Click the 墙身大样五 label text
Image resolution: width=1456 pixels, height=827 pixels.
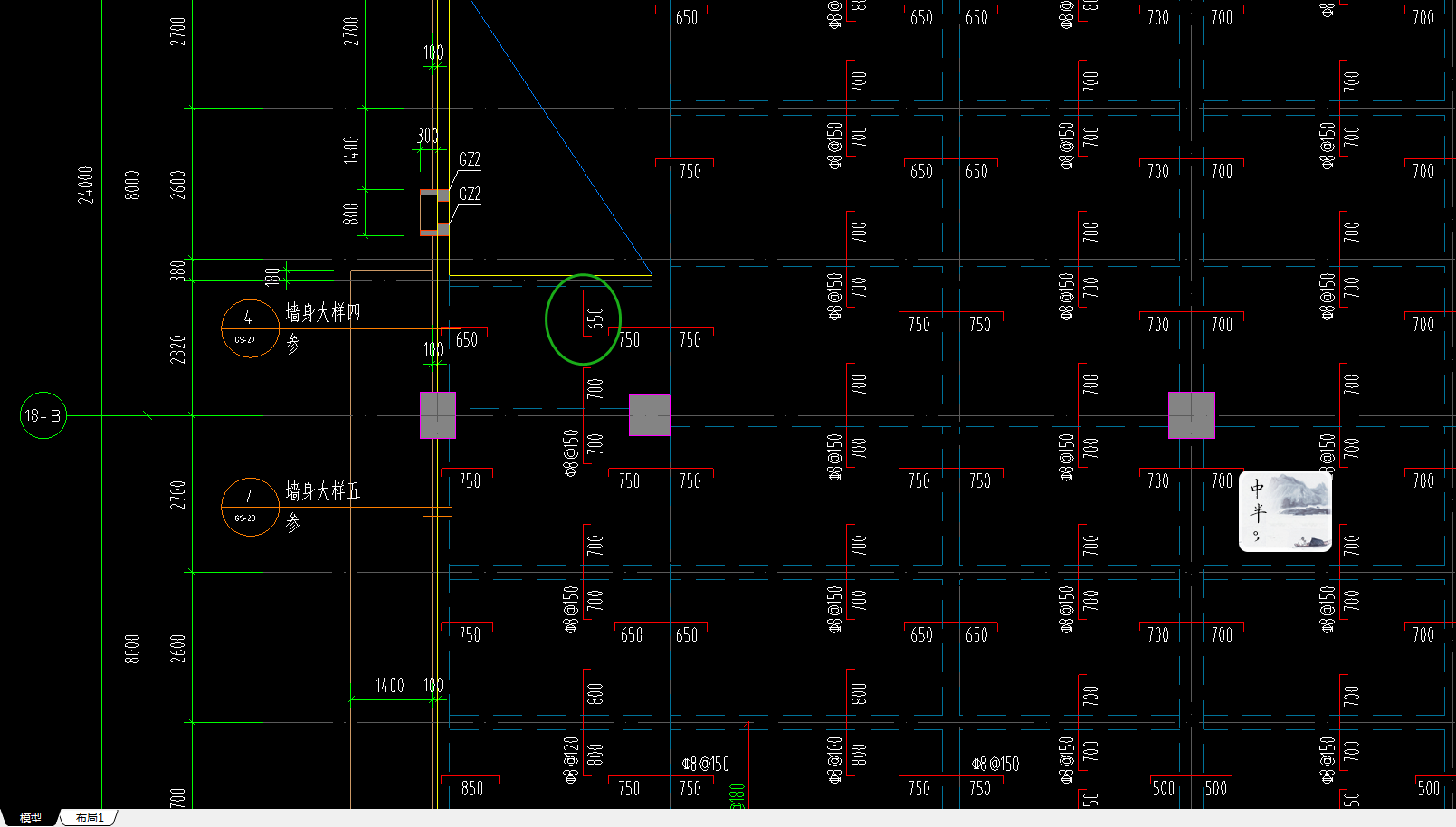tap(323, 491)
